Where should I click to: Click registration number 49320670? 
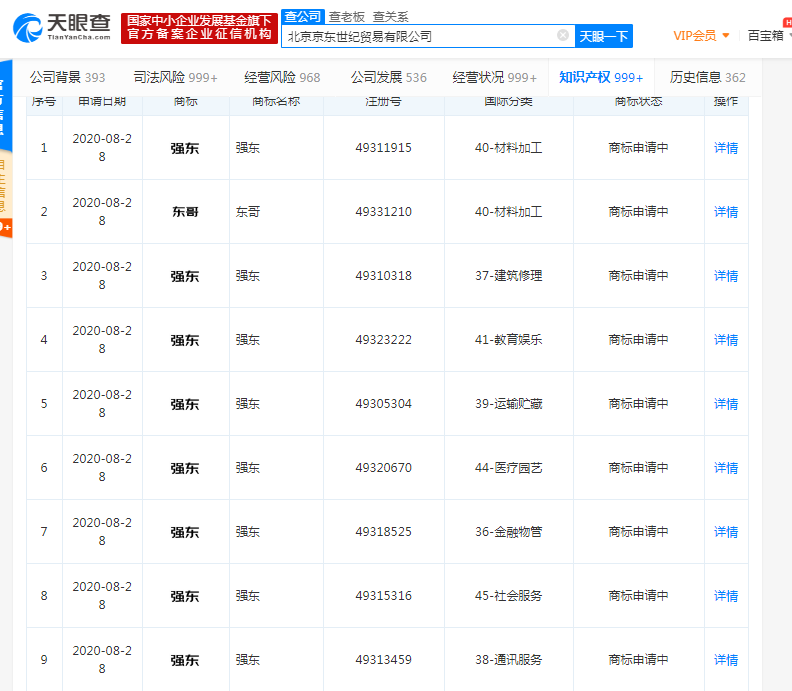pos(383,468)
